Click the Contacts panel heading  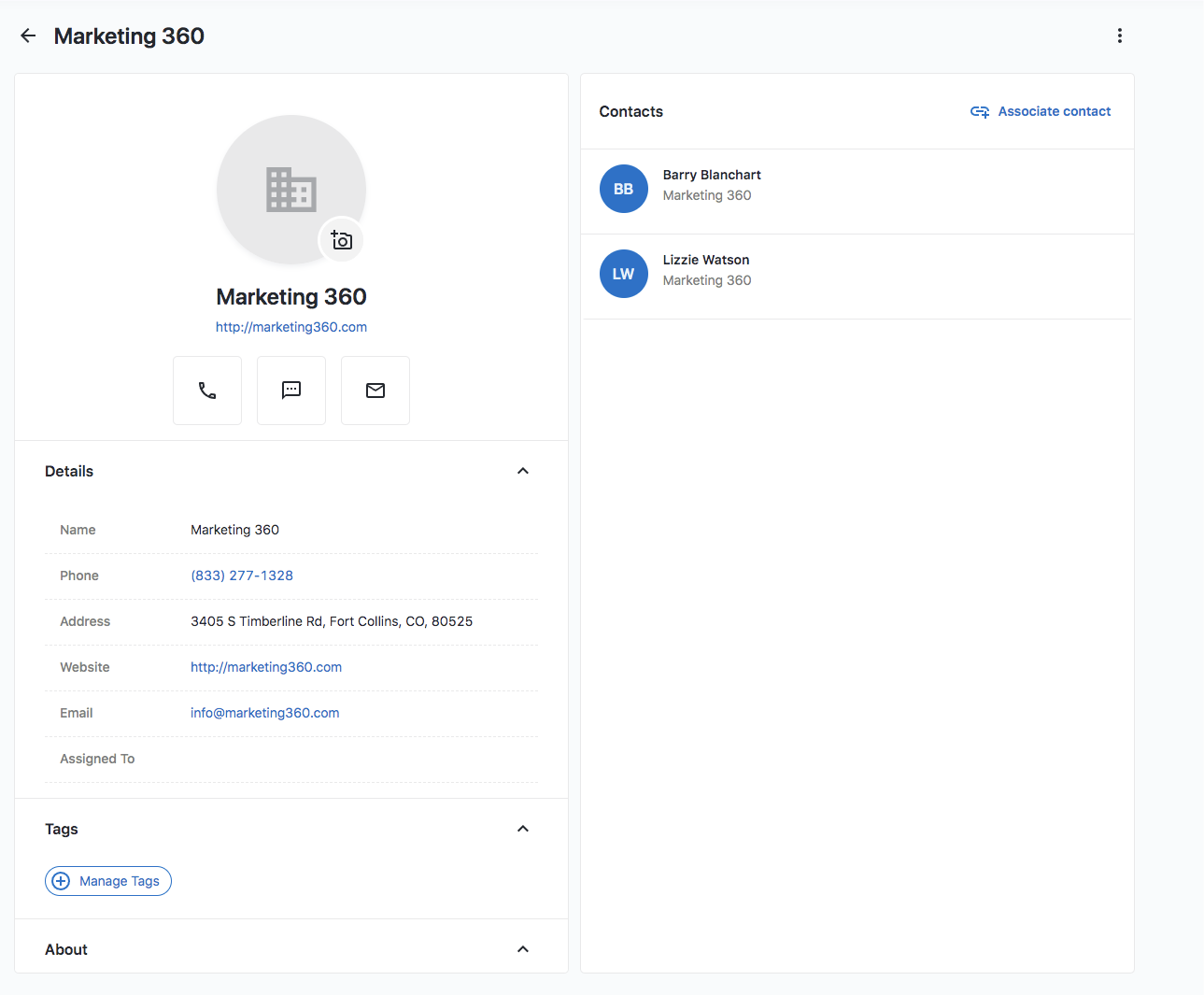(631, 111)
